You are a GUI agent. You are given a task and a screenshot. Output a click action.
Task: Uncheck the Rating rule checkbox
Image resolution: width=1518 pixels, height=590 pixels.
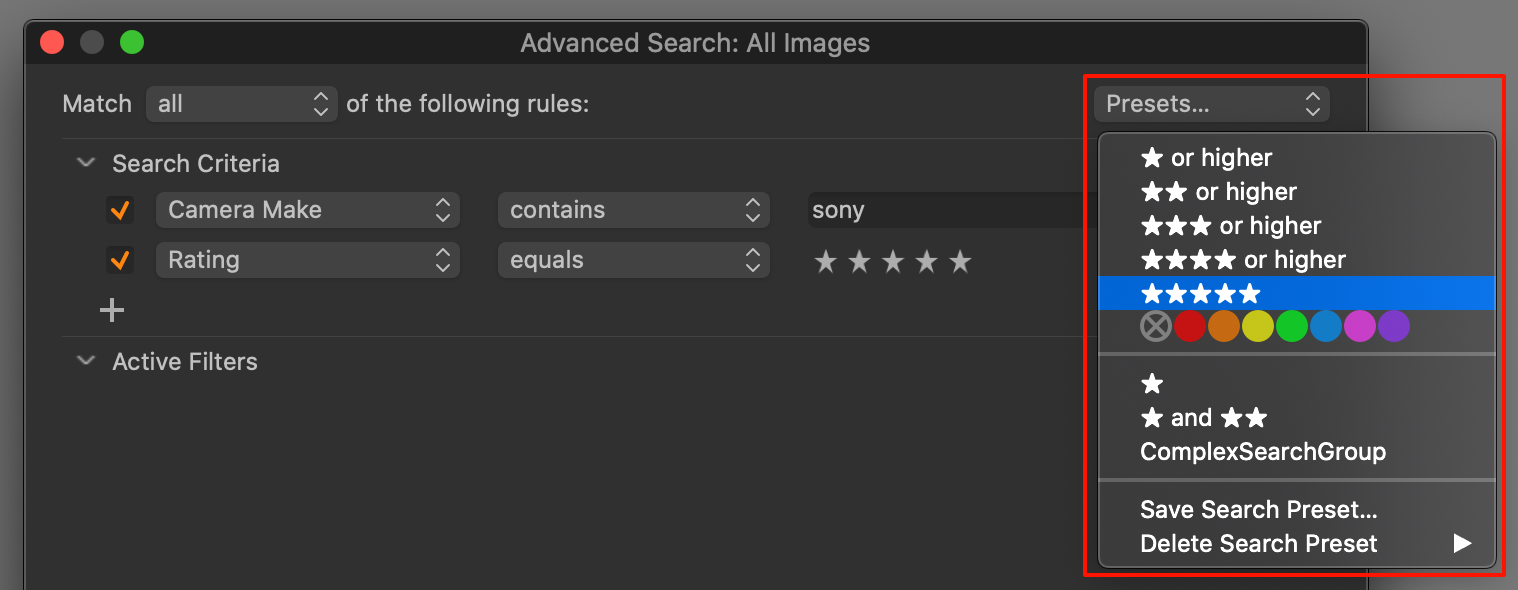120,260
